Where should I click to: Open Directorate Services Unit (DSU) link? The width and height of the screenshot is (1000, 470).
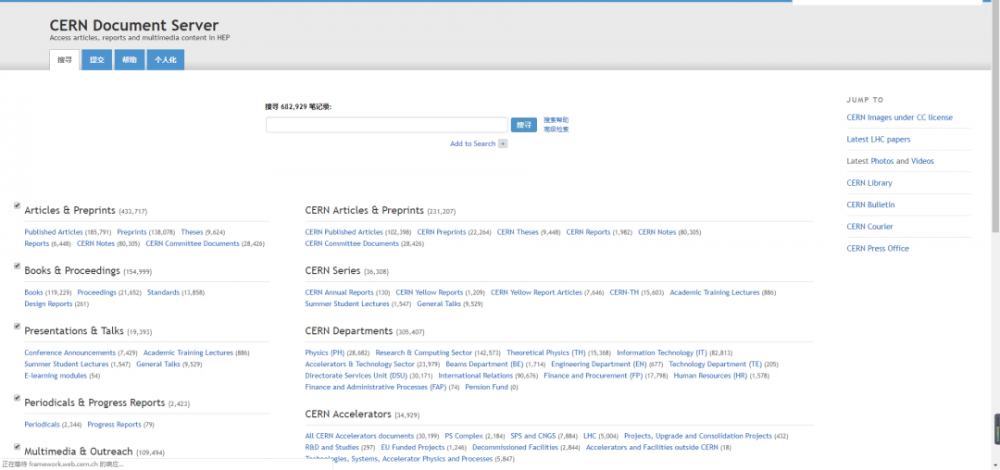tap(356, 376)
